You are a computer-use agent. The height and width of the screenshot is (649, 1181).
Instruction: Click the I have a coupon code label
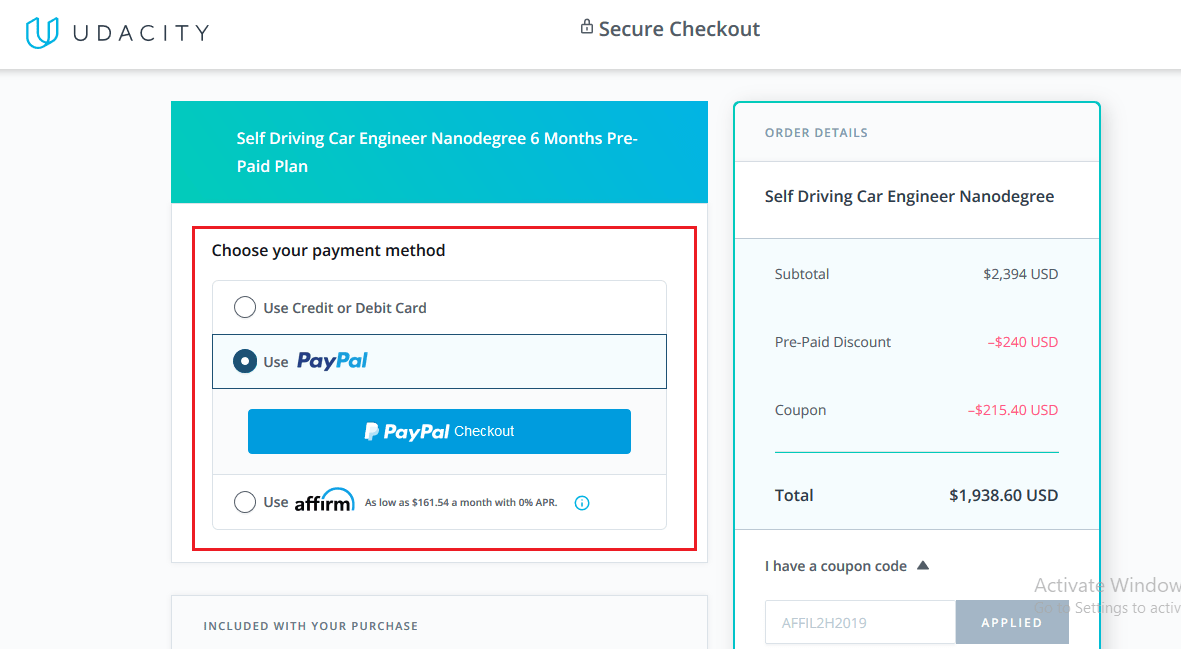click(836, 566)
